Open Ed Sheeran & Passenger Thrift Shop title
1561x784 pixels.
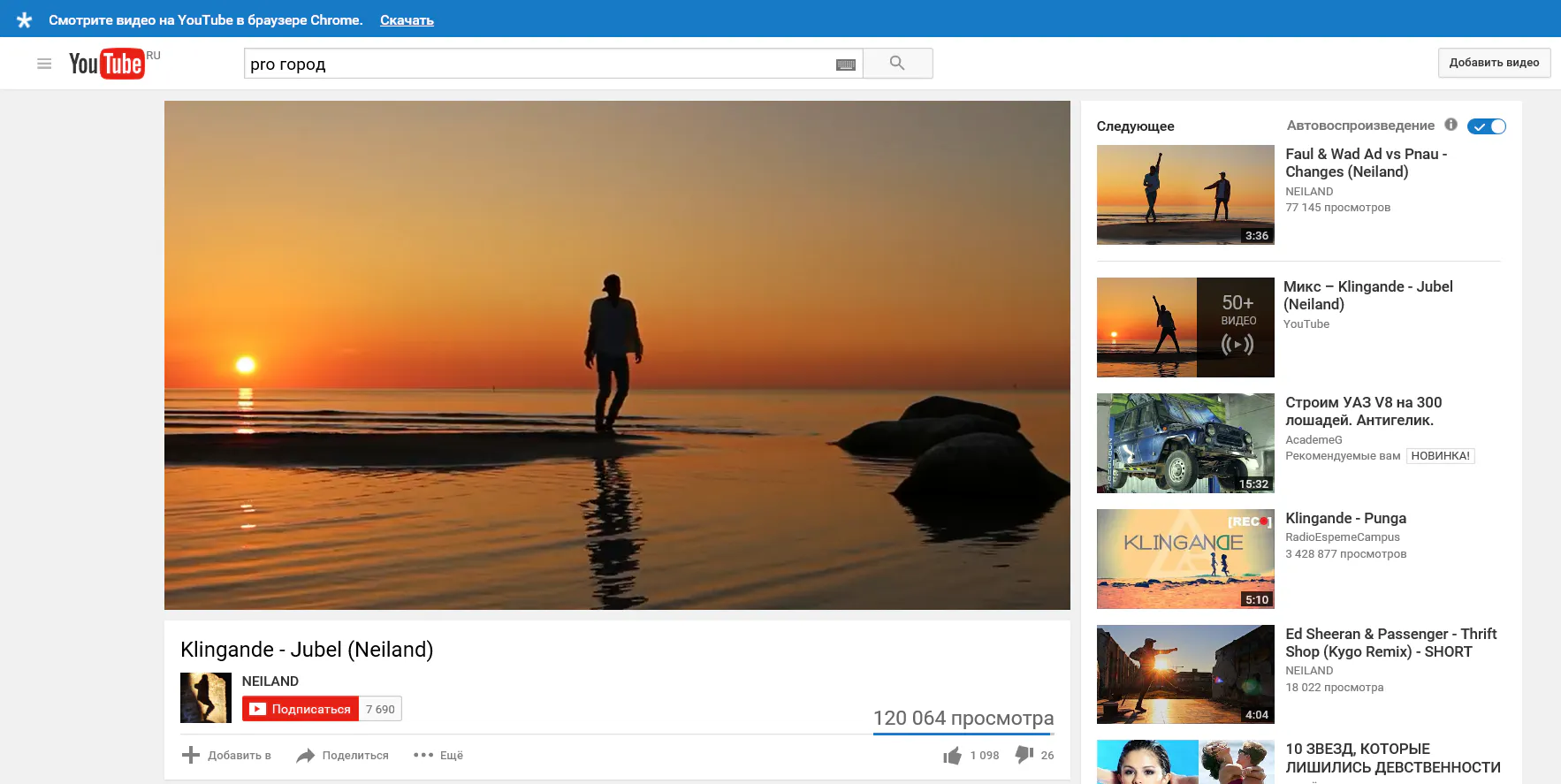pyautogui.click(x=1390, y=643)
